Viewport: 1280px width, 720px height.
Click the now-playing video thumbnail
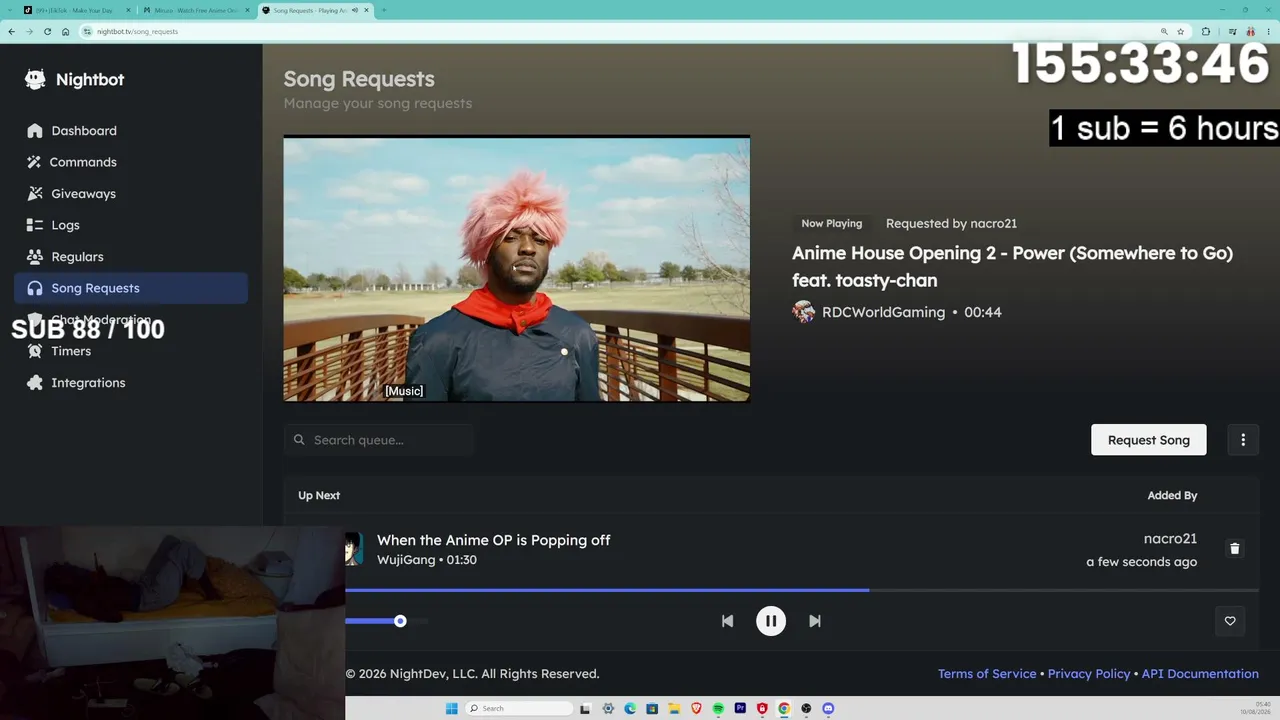point(517,269)
